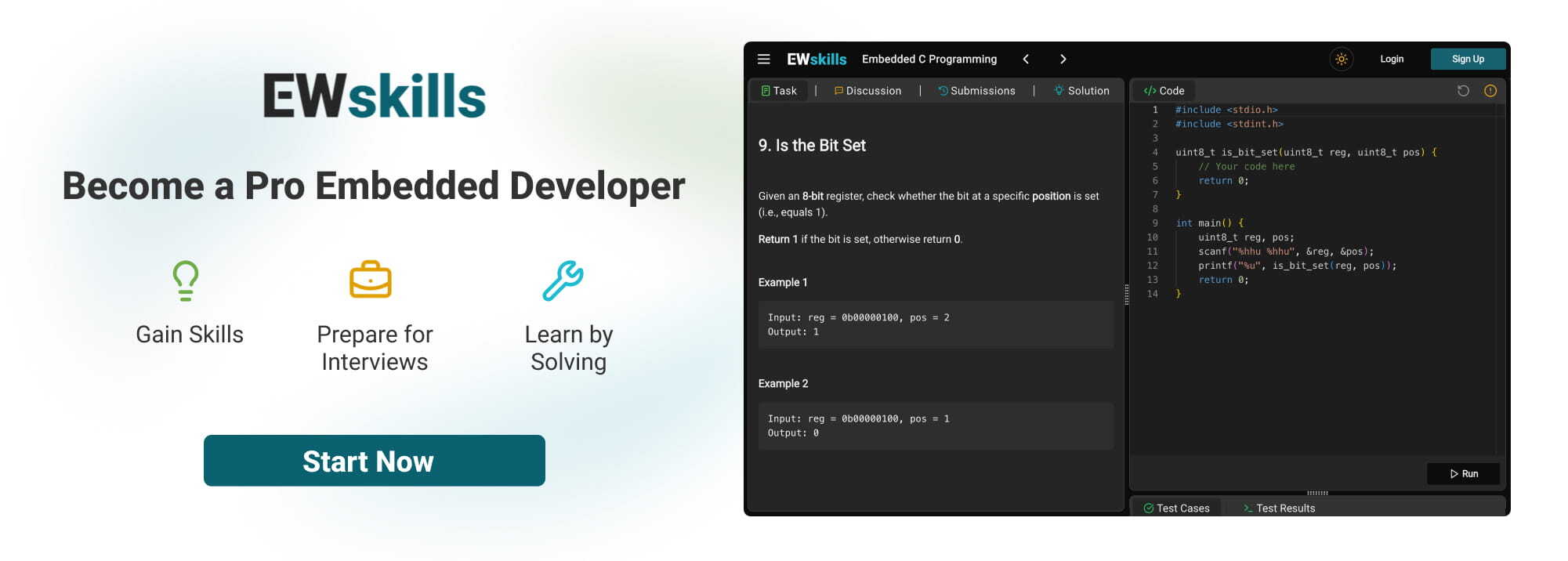Viewport: 1568px width, 561px height.
Task: Click the printf line in the editor
Action: (1297, 266)
